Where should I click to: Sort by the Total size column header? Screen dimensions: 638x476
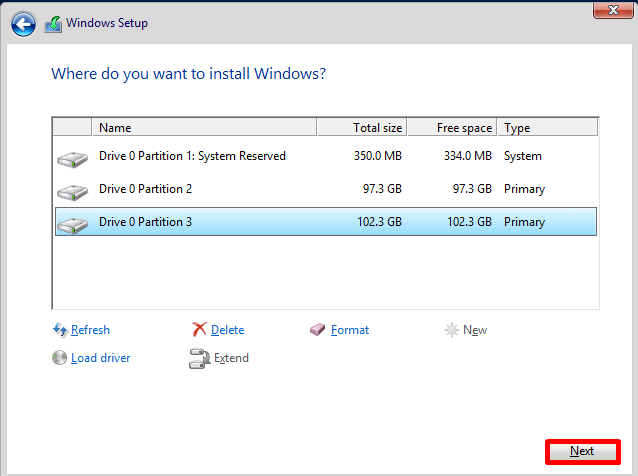point(362,128)
